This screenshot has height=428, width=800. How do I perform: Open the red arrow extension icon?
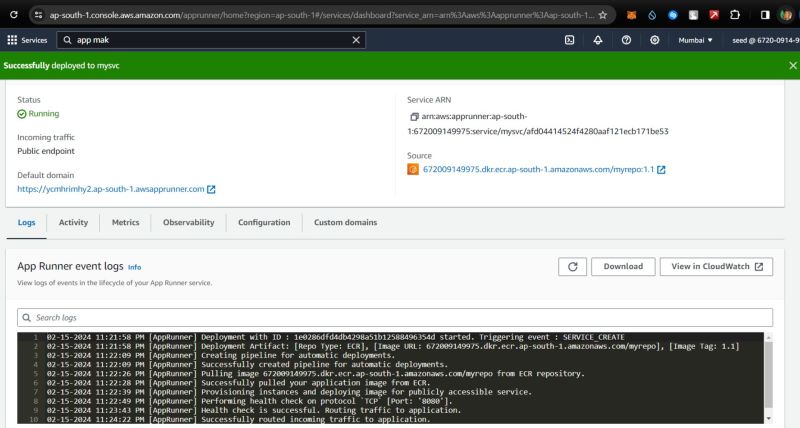point(714,15)
